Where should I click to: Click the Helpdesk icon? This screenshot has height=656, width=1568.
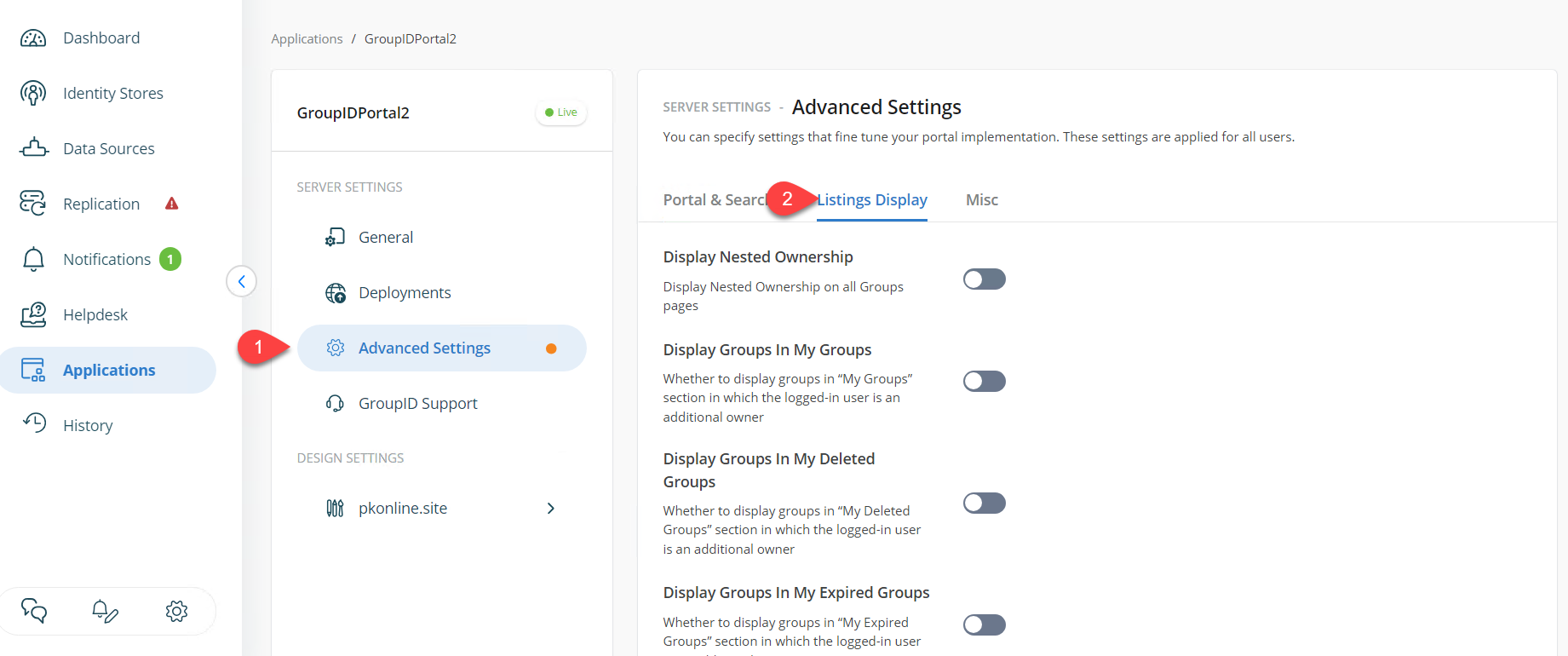tap(33, 314)
